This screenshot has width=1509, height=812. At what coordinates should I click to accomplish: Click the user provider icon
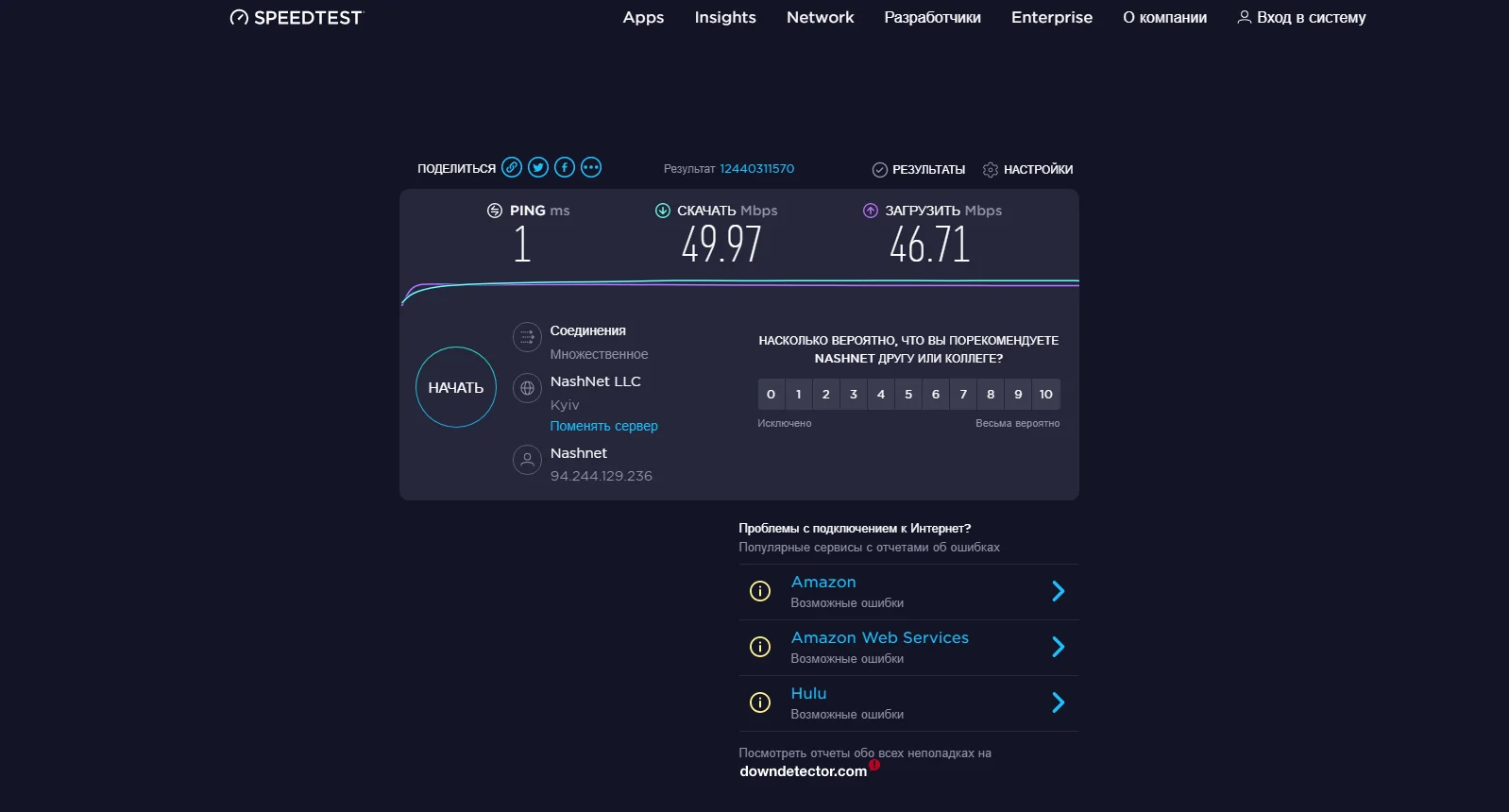click(527, 460)
